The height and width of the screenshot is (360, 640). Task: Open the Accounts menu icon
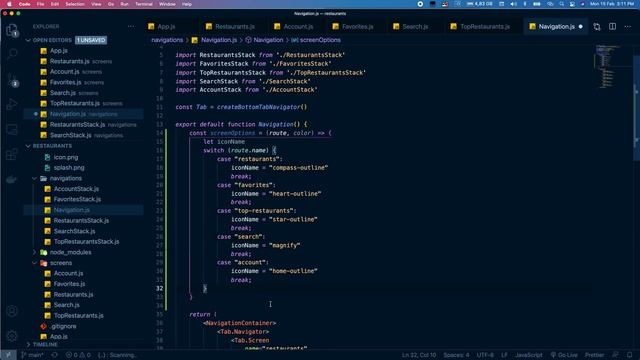12,311
